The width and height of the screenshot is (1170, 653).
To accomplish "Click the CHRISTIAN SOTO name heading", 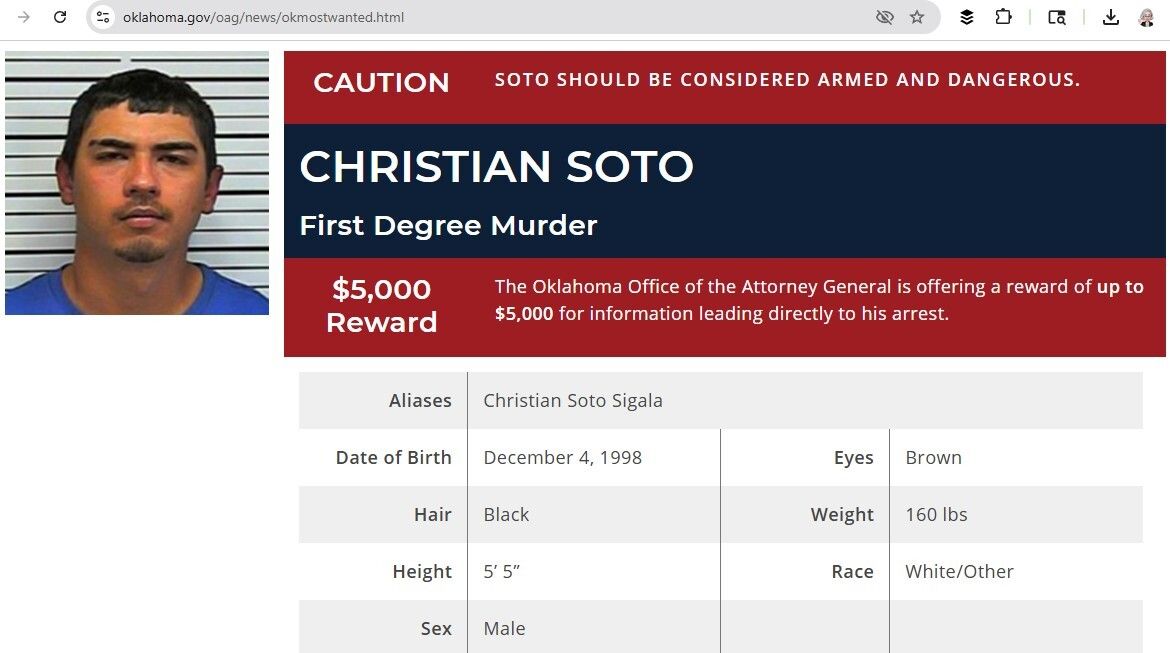I will (x=496, y=166).
